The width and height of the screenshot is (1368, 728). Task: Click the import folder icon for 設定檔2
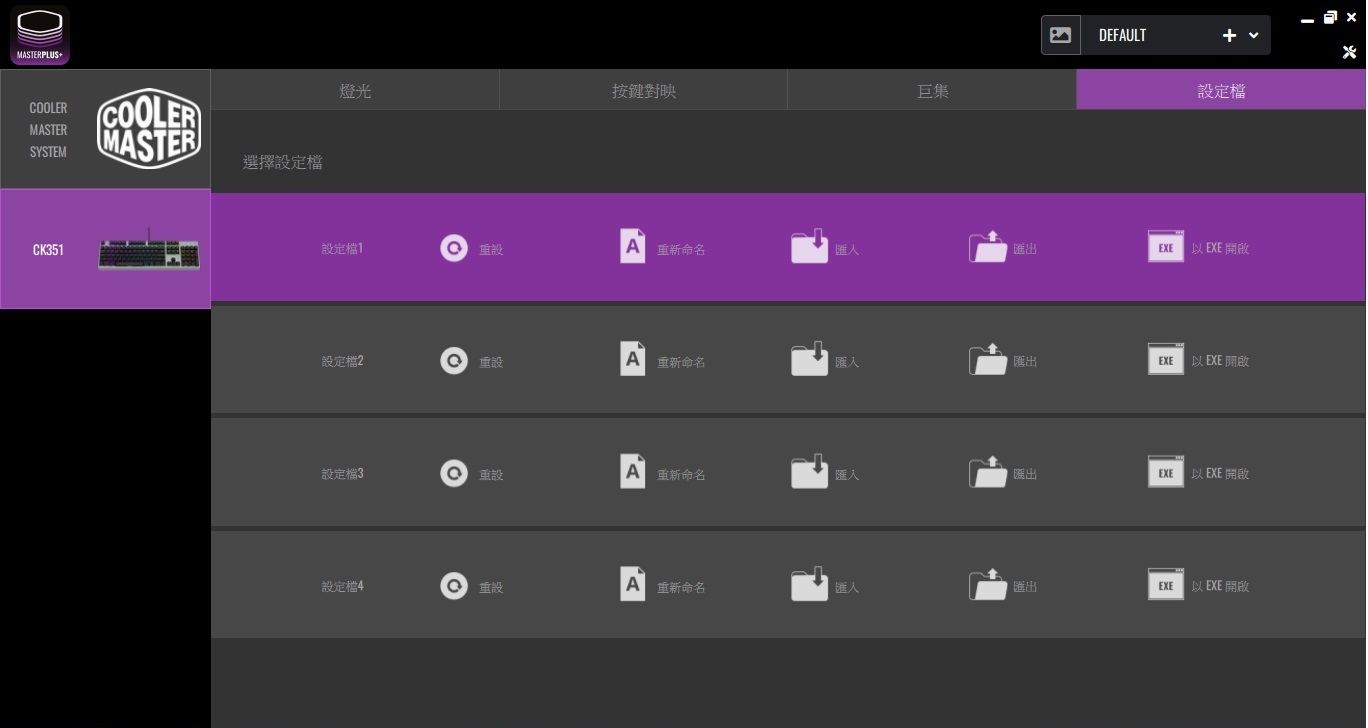click(x=810, y=359)
